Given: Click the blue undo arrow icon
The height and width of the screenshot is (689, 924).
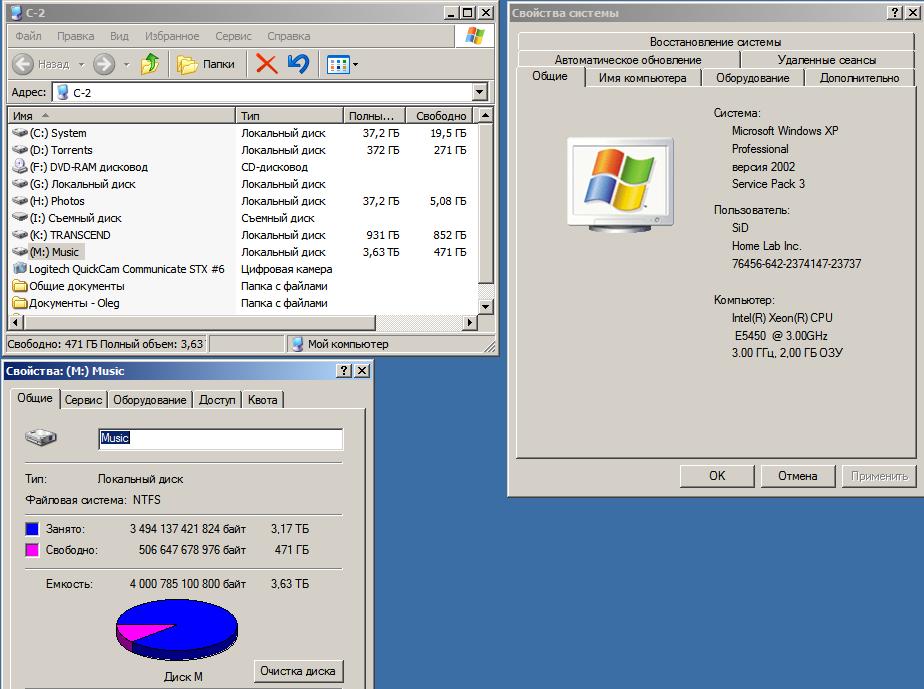Looking at the screenshot, I should pos(298,64).
